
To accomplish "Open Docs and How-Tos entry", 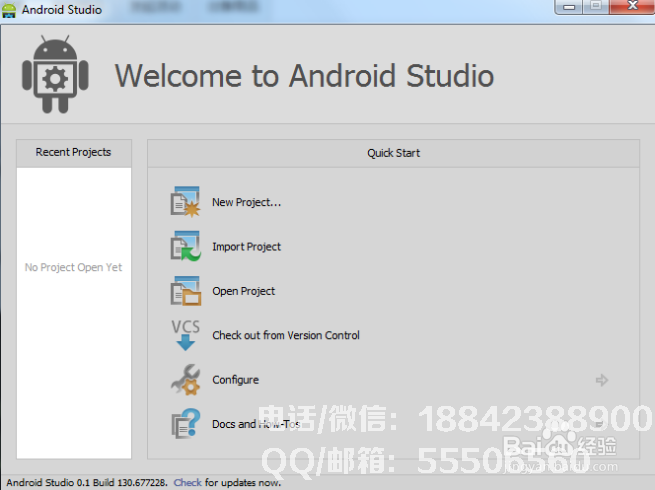I will [x=256, y=424].
